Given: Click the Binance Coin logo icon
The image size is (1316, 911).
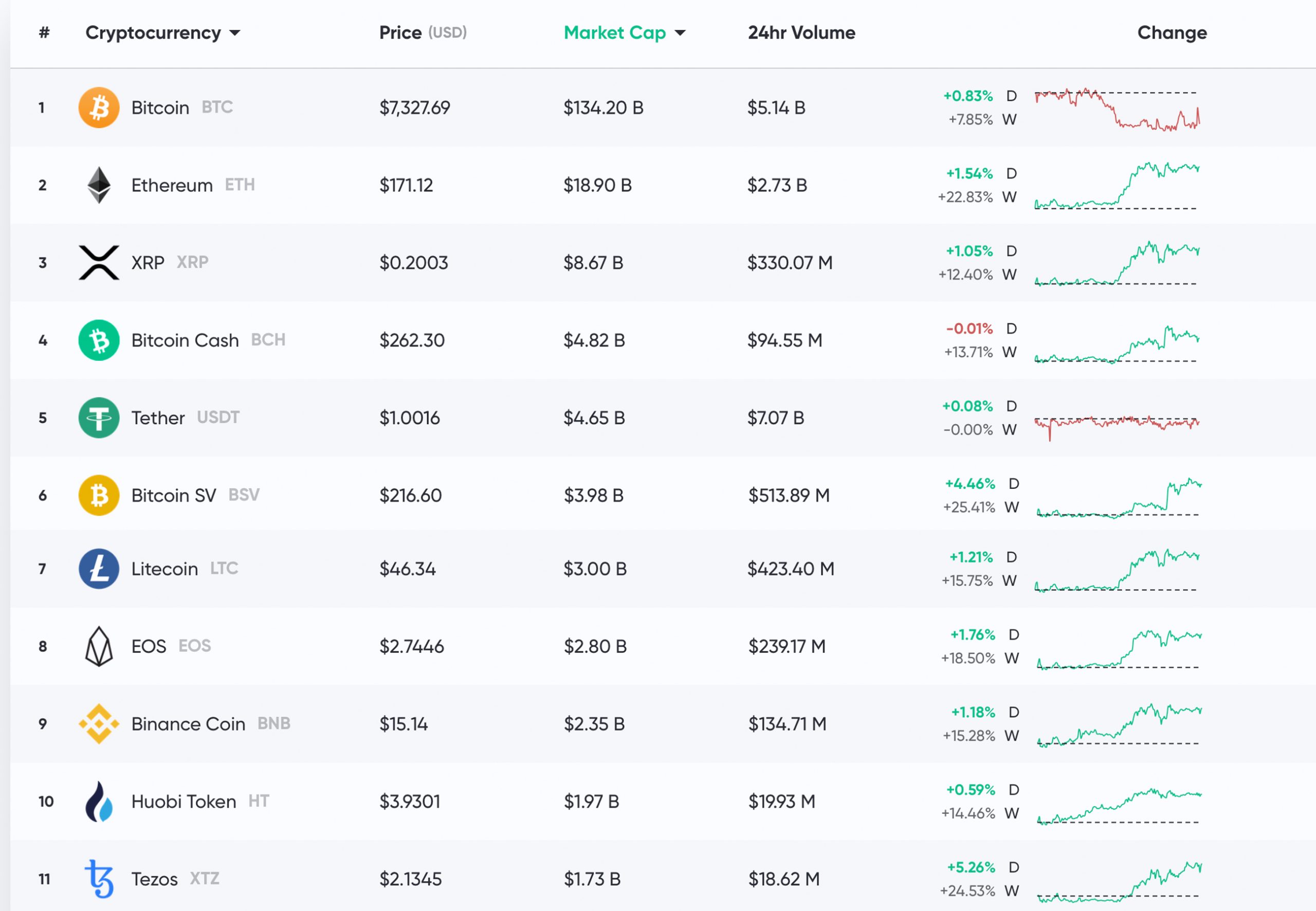Looking at the screenshot, I should tap(99, 724).
